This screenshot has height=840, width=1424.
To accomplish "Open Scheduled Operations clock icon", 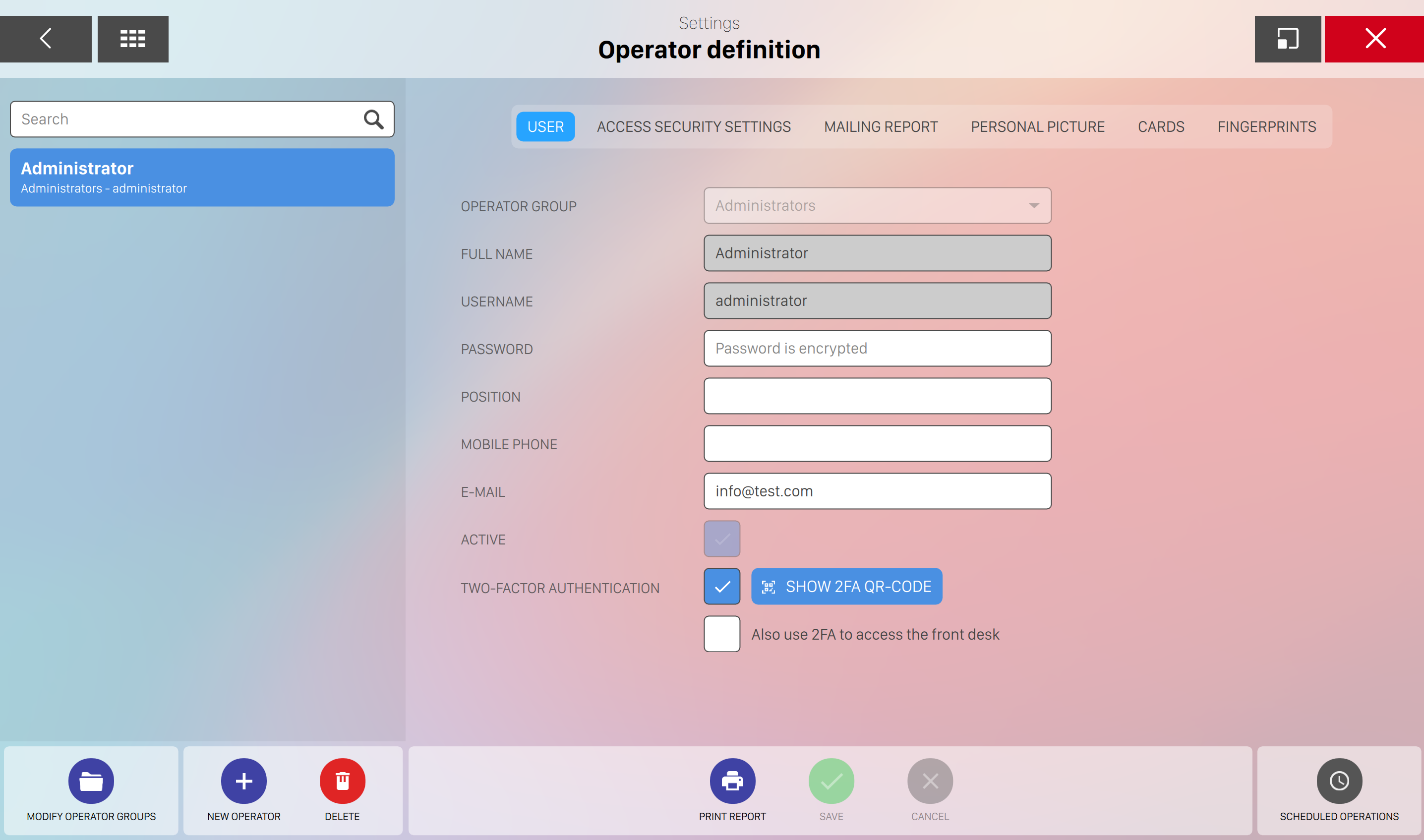I will point(1339,780).
